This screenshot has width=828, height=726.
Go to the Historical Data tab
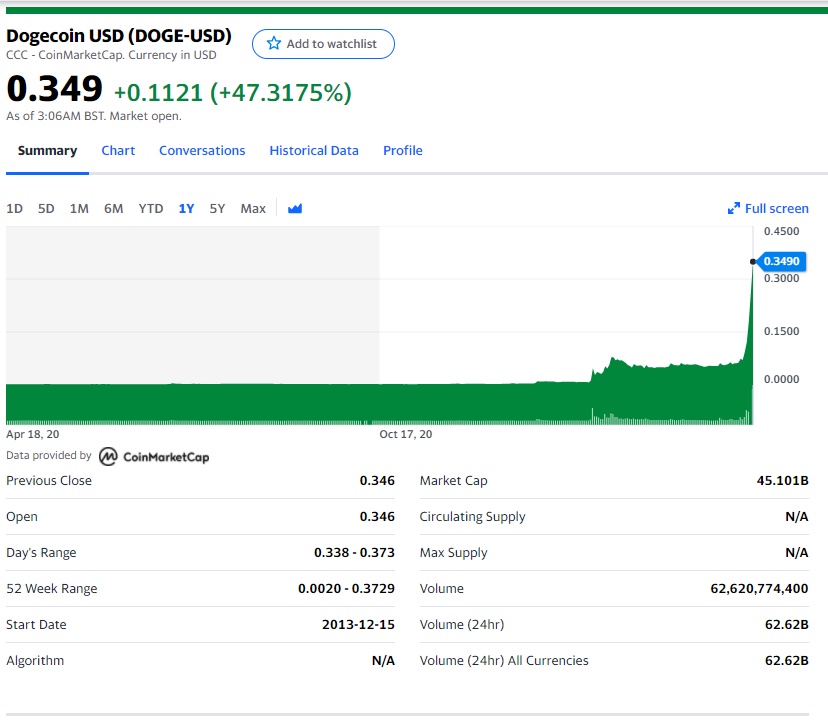[314, 150]
